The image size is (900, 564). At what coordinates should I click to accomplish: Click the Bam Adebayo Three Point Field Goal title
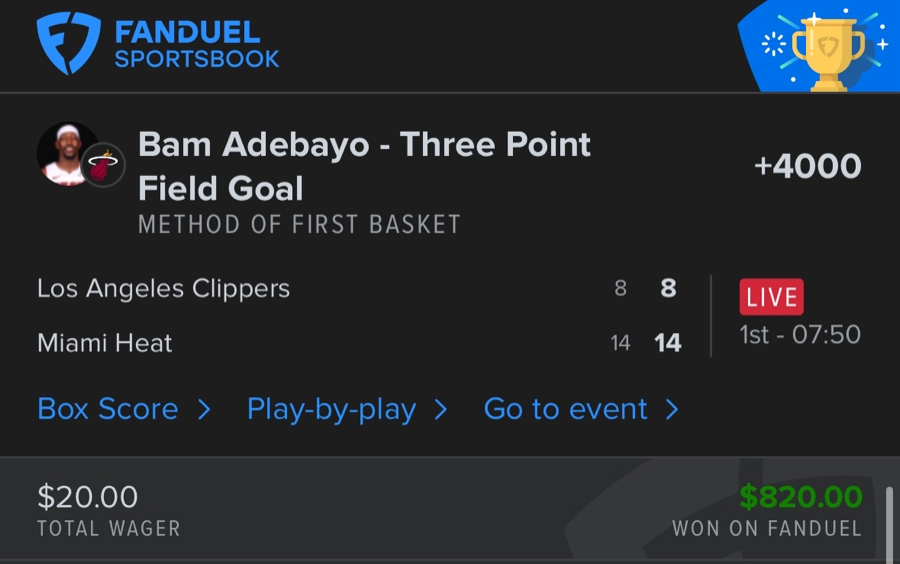pyautogui.click(x=364, y=166)
